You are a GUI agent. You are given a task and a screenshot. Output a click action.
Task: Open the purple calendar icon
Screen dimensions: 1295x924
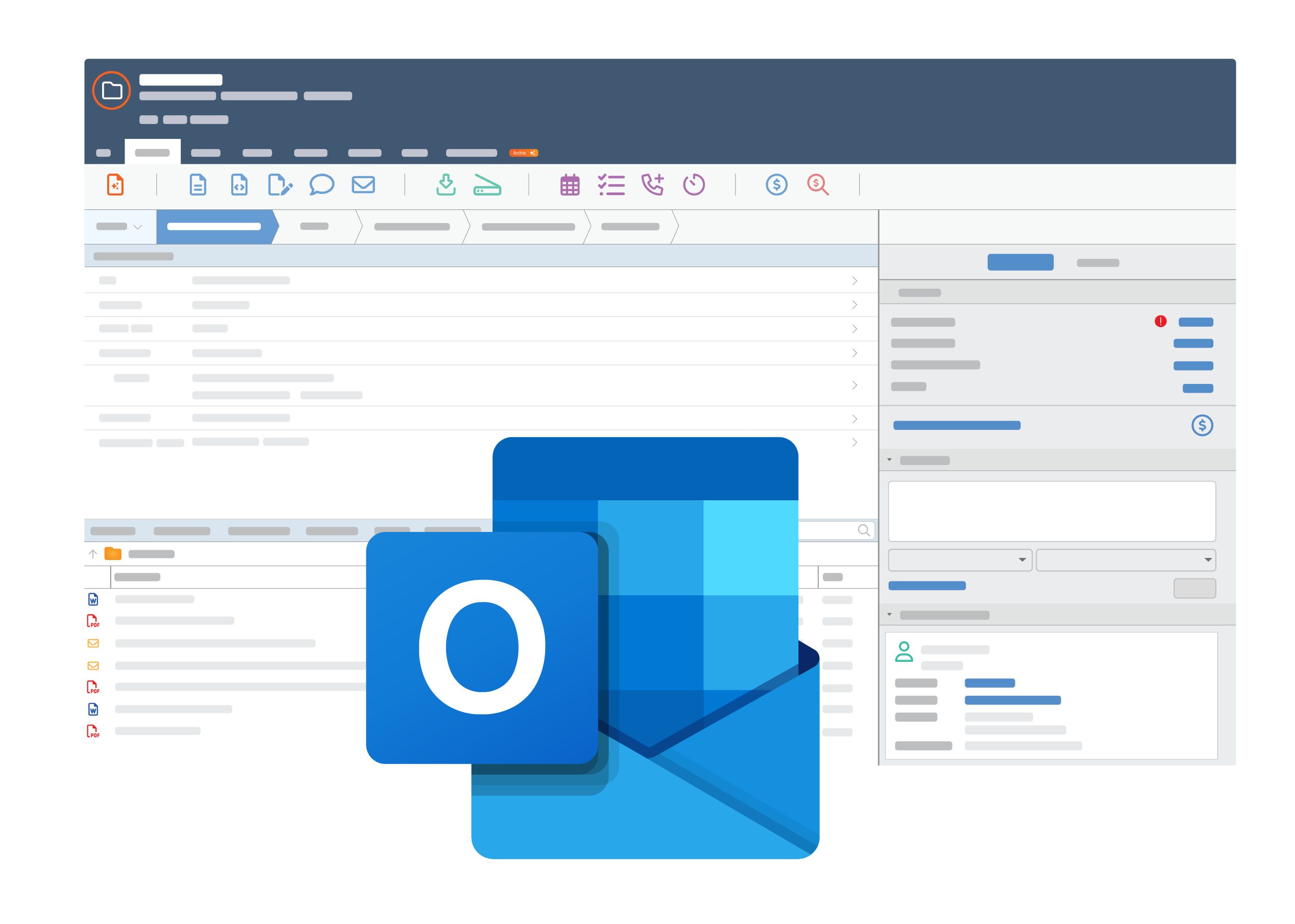pyautogui.click(x=570, y=185)
